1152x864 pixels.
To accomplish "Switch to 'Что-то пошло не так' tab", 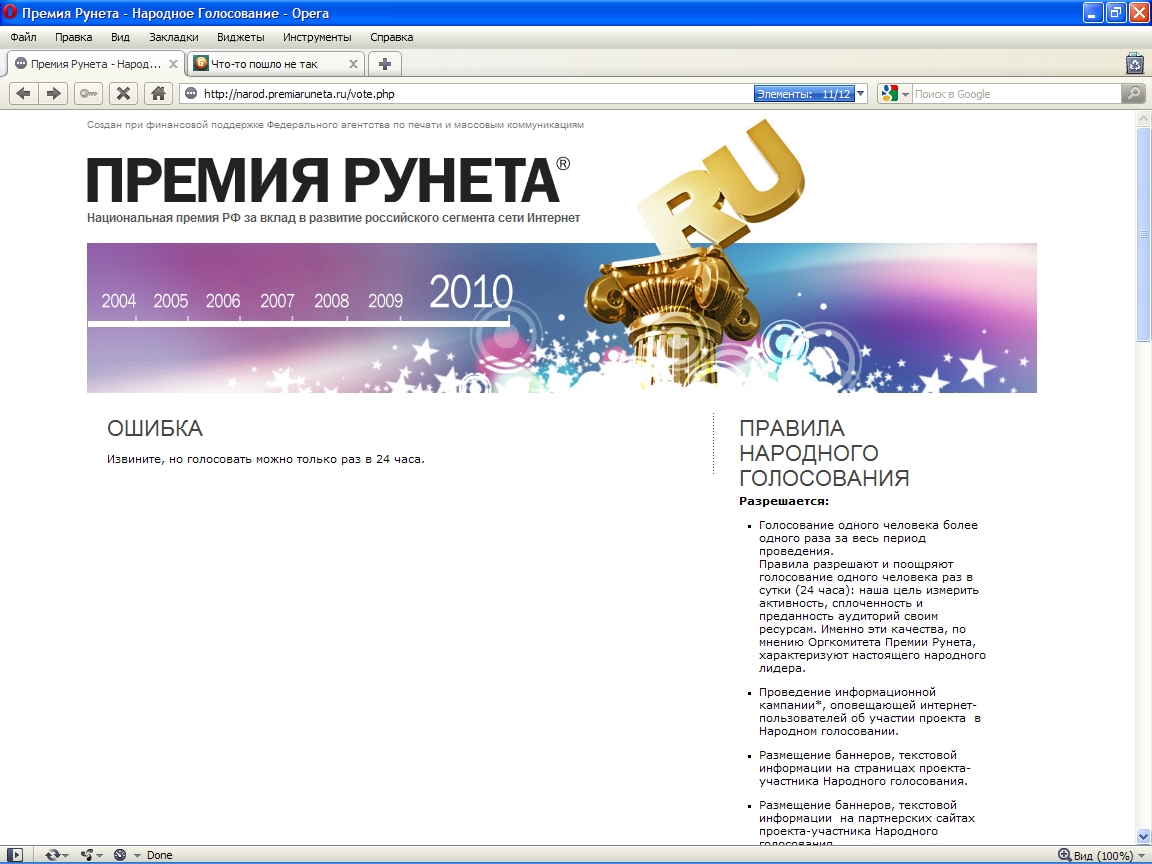I will pyautogui.click(x=276, y=64).
